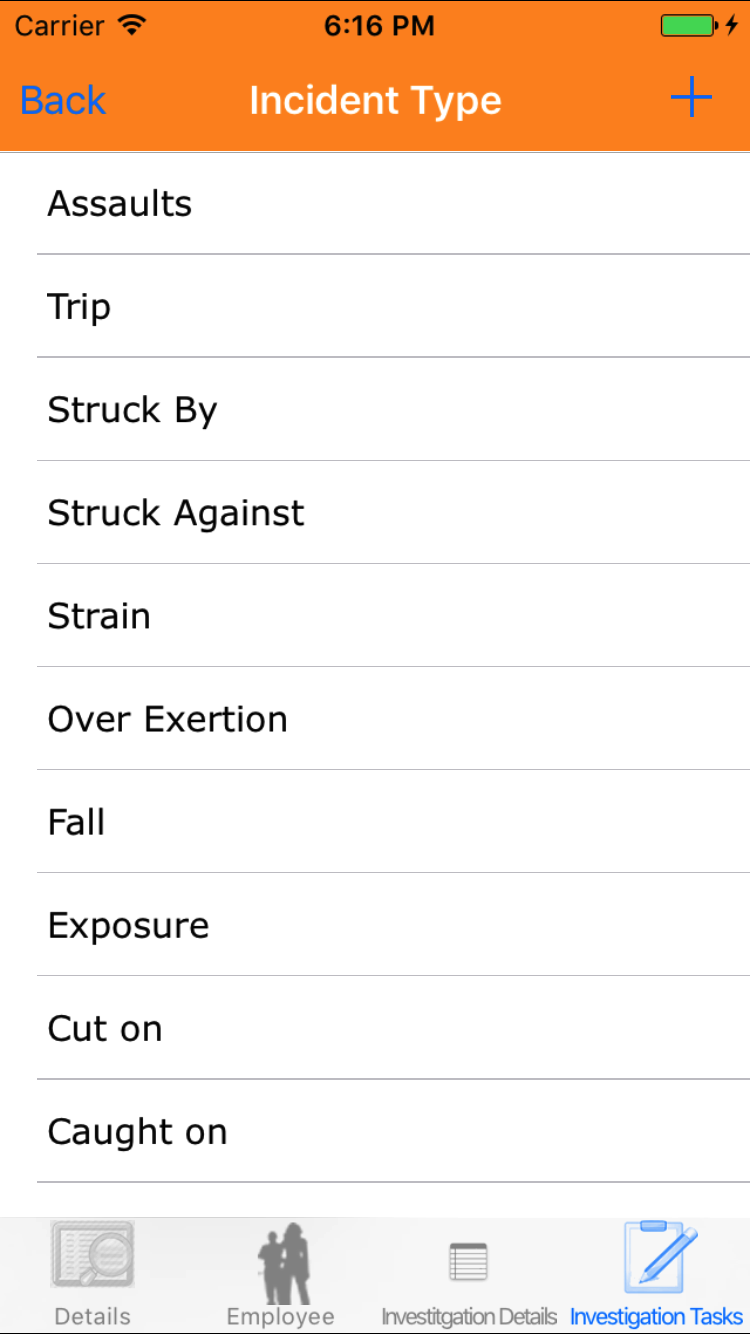Tap the plus icon to add incident type

pos(690,99)
